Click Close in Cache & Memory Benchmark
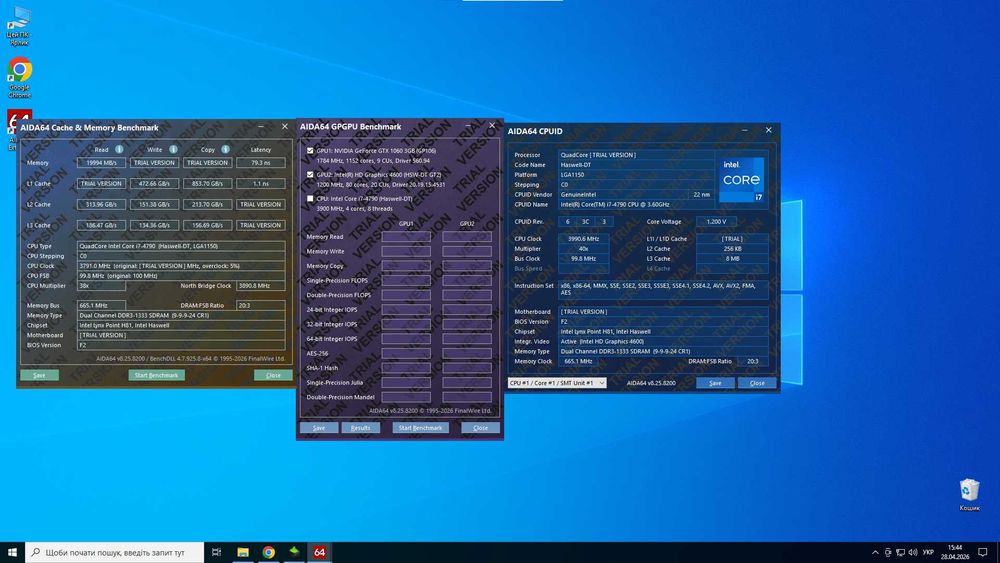Screen dimensions: 1000x563 [x=273, y=375]
